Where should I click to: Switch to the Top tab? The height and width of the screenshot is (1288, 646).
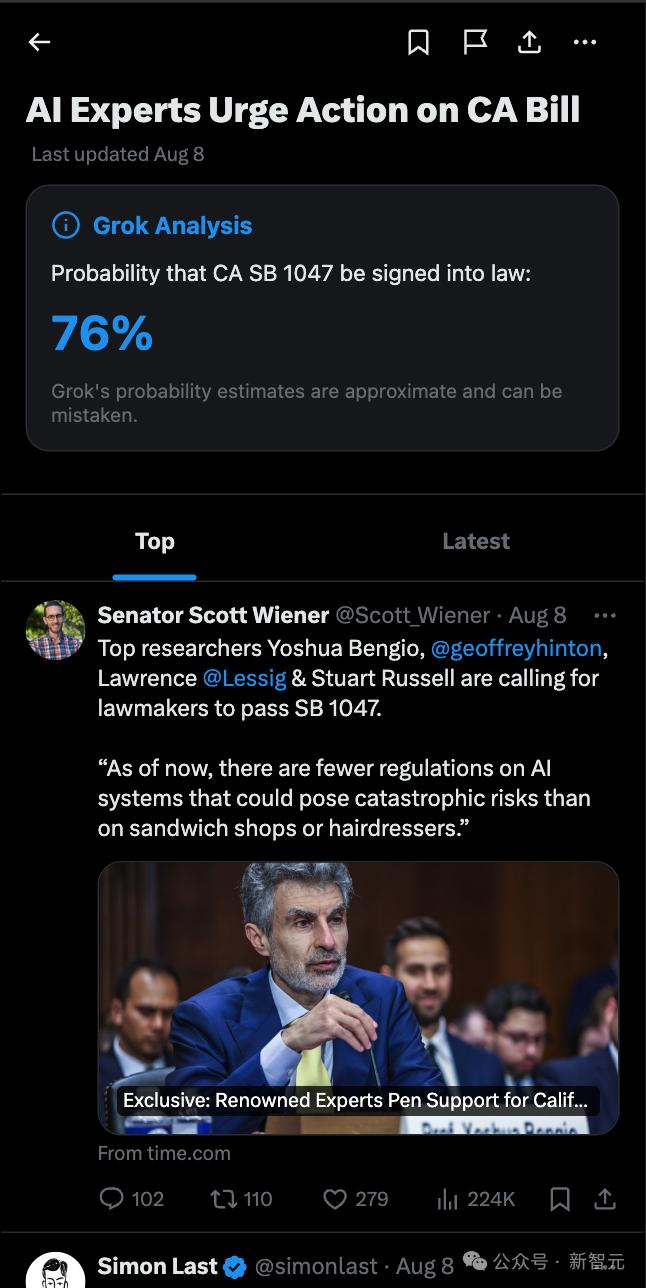pos(154,542)
